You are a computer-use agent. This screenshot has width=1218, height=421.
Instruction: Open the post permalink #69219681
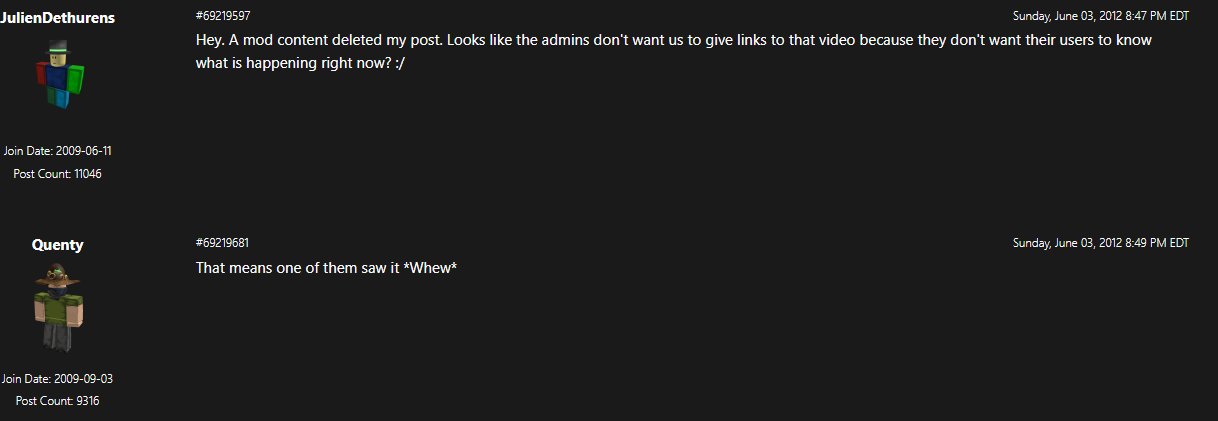223,243
